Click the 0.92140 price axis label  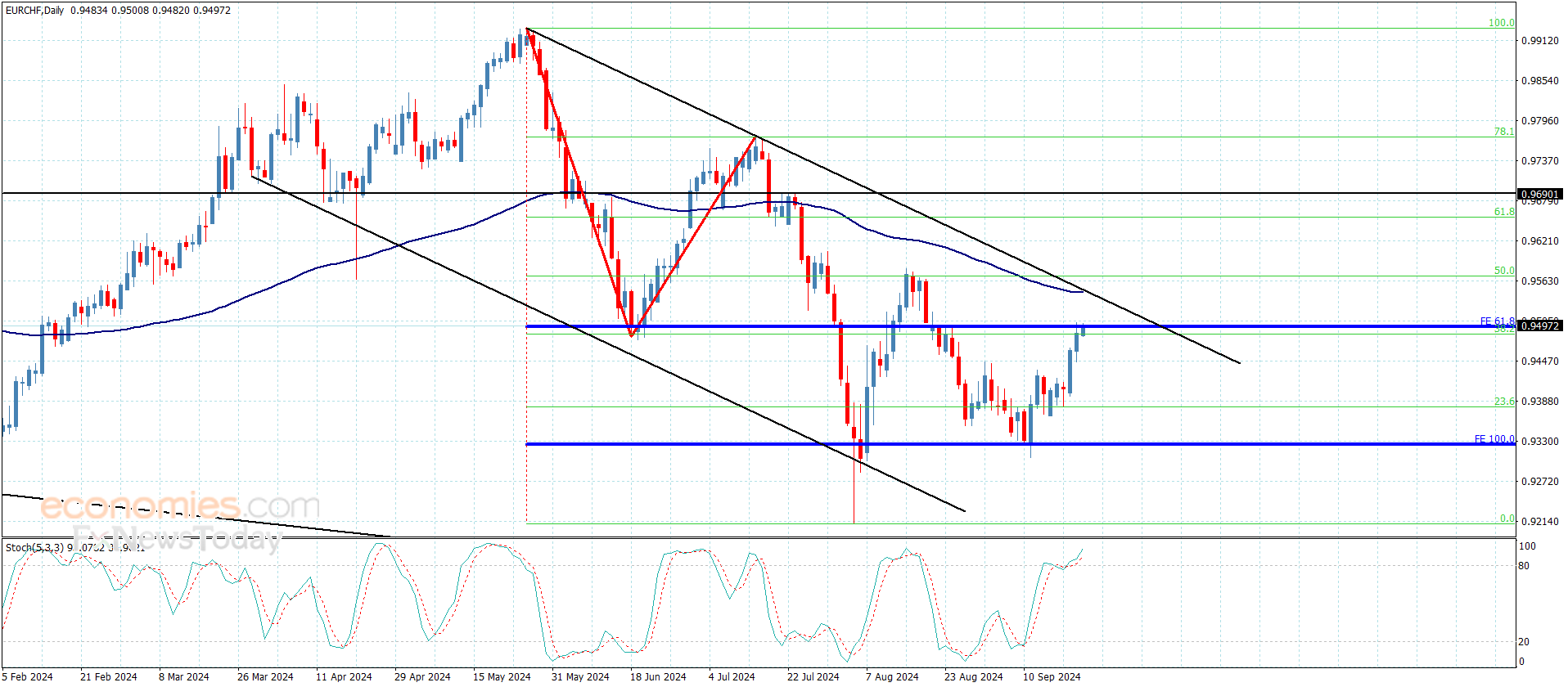coord(1540,522)
